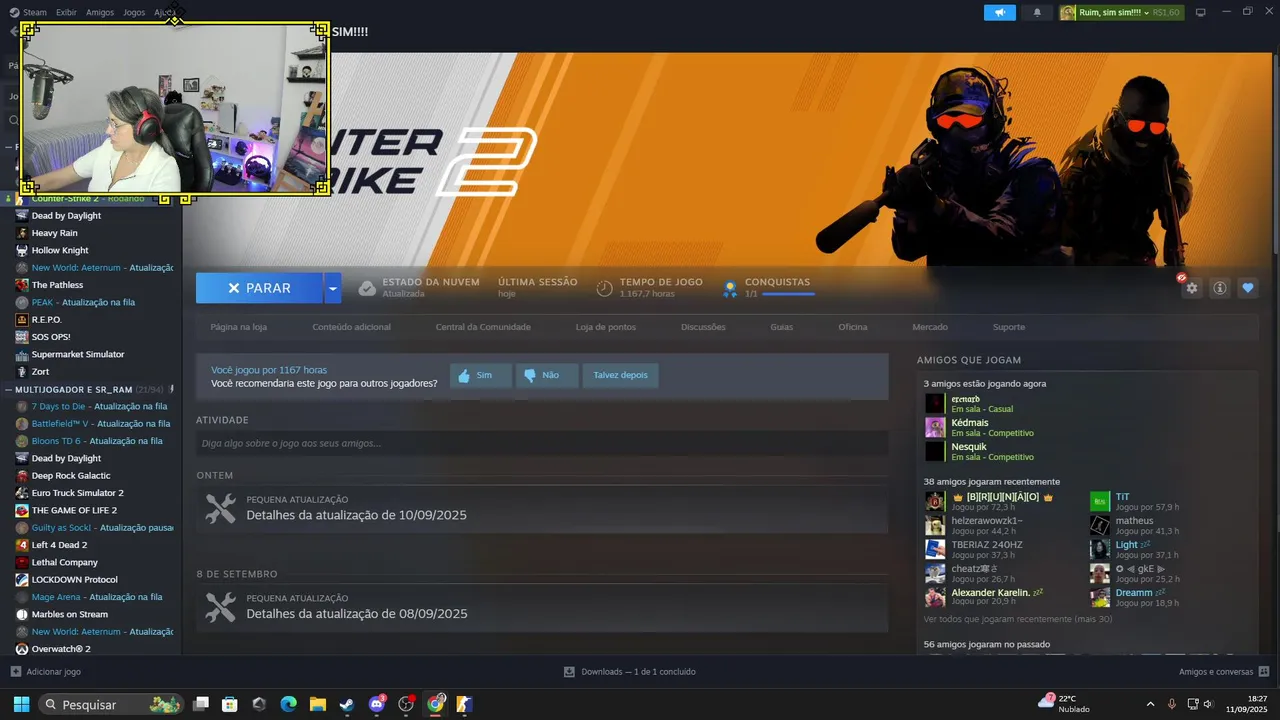Open Task View from the taskbar
The height and width of the screenshot is (720, 1280).
point(201,704)
